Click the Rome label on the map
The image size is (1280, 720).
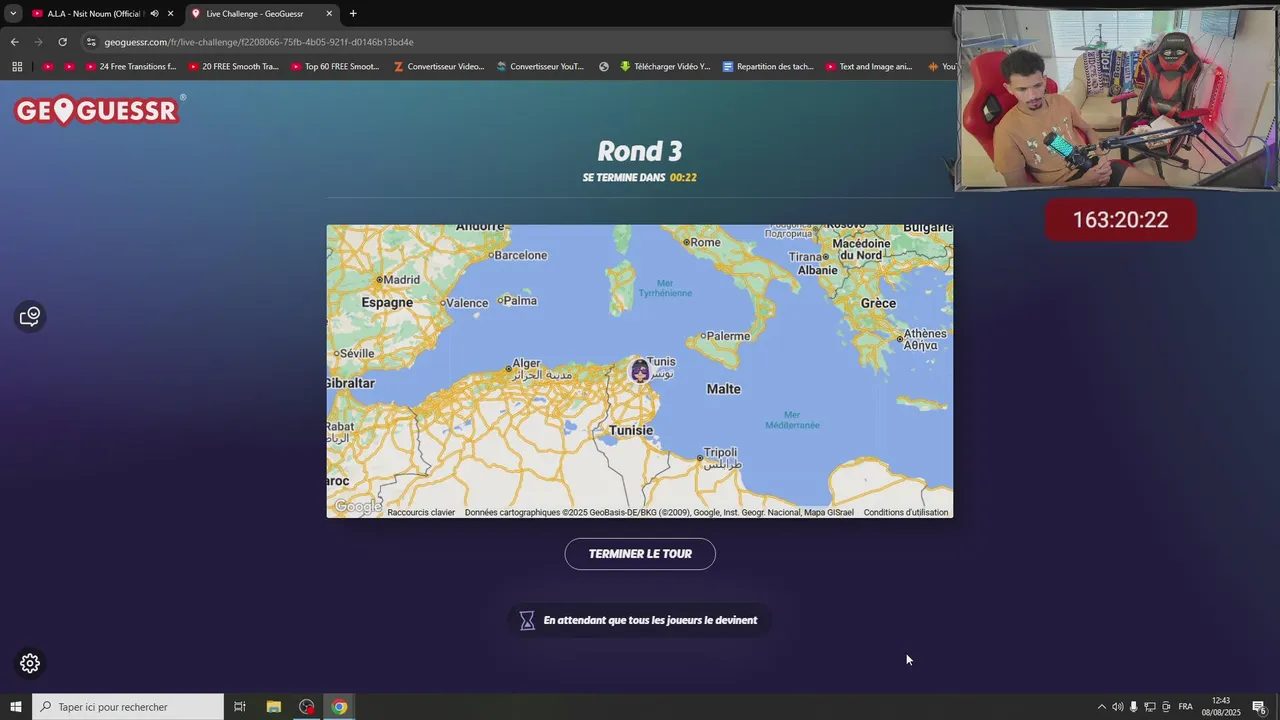[705, 242]
